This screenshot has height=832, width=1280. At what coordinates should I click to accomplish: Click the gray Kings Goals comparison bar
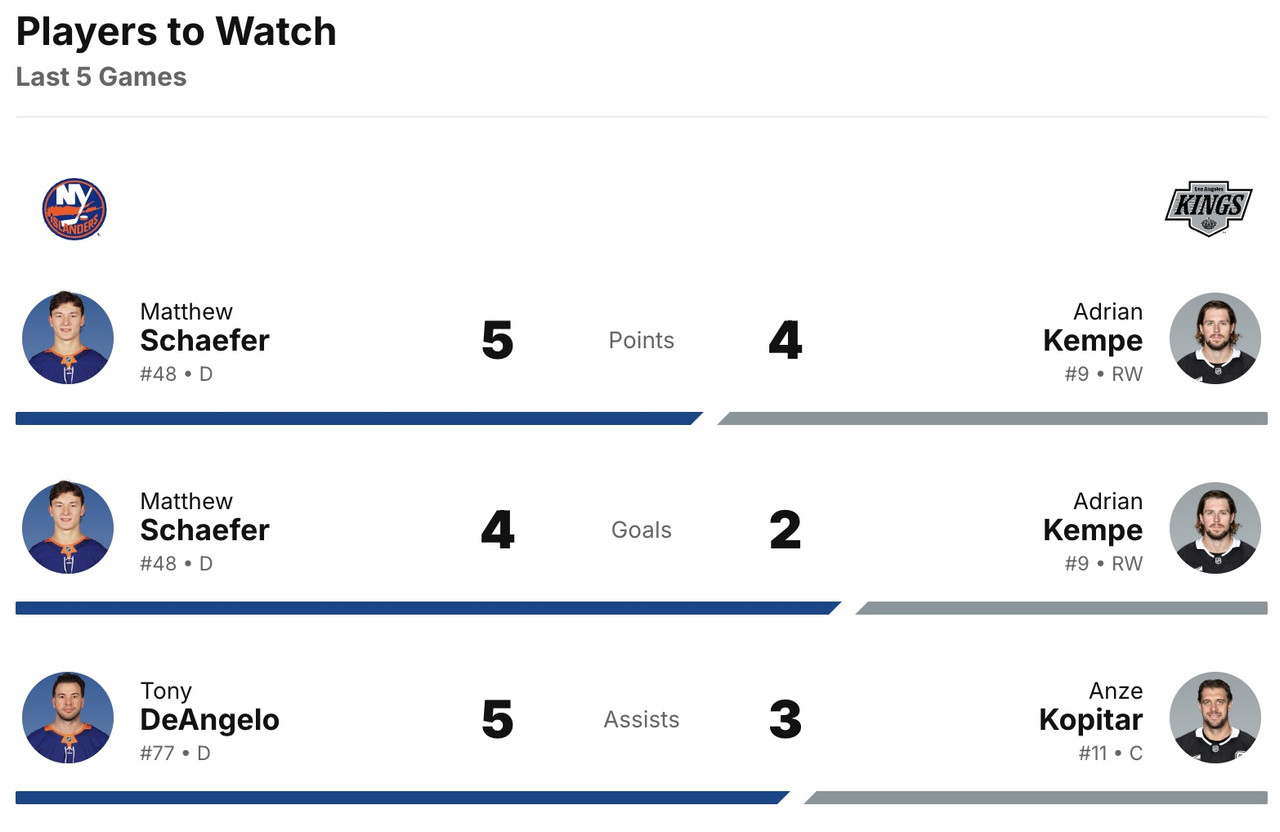point(1062,608)
